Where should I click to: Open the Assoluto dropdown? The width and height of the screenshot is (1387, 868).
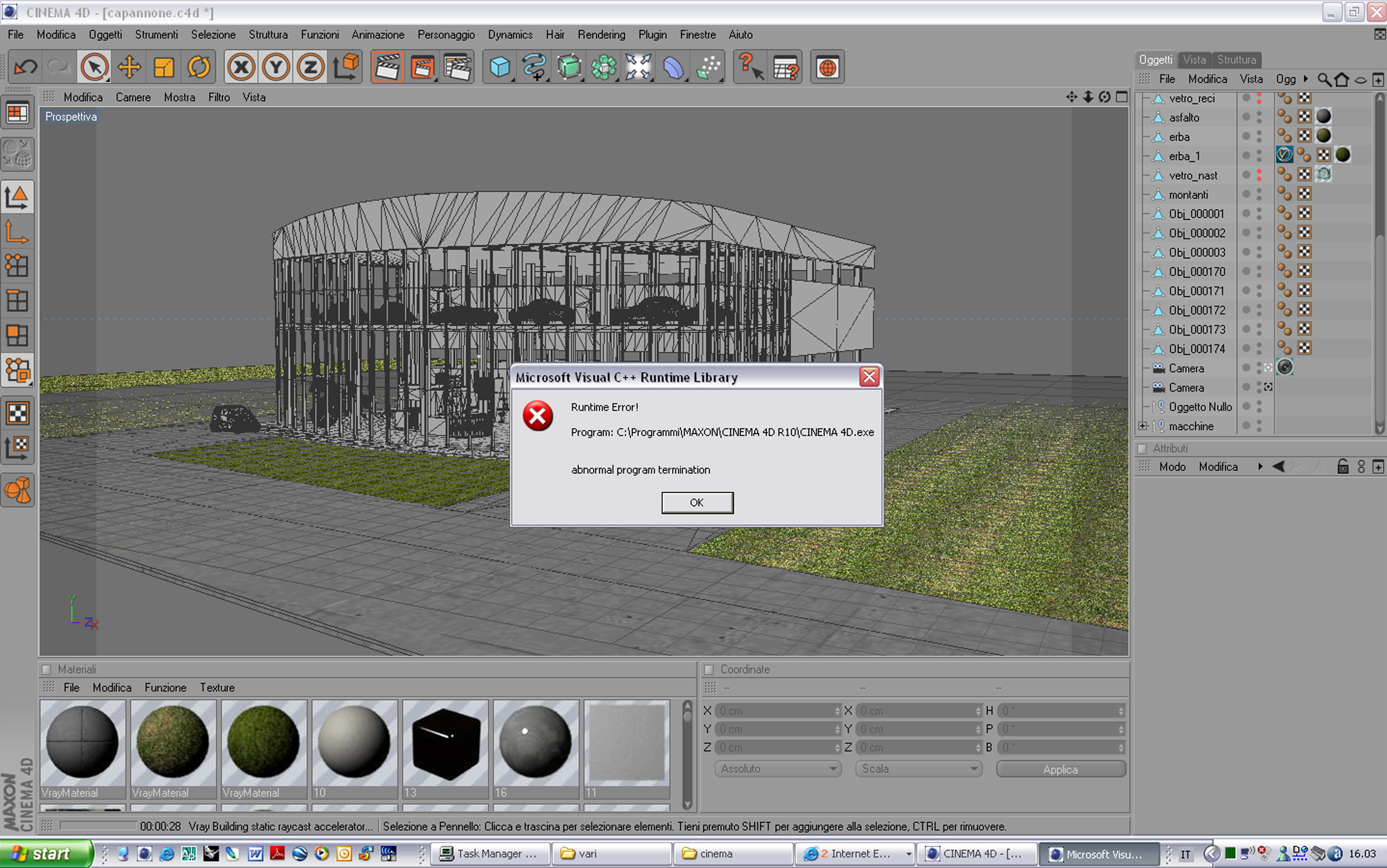tap(777, 768)
